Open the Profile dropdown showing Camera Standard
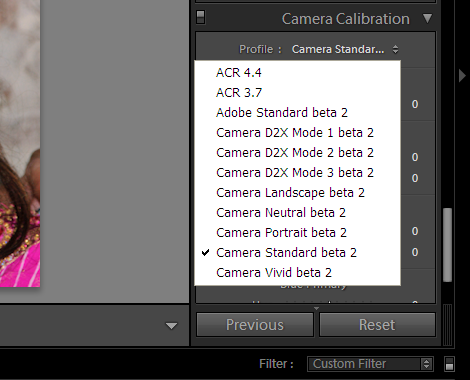Viewport: 470px width, 380px height. [345, 49]
